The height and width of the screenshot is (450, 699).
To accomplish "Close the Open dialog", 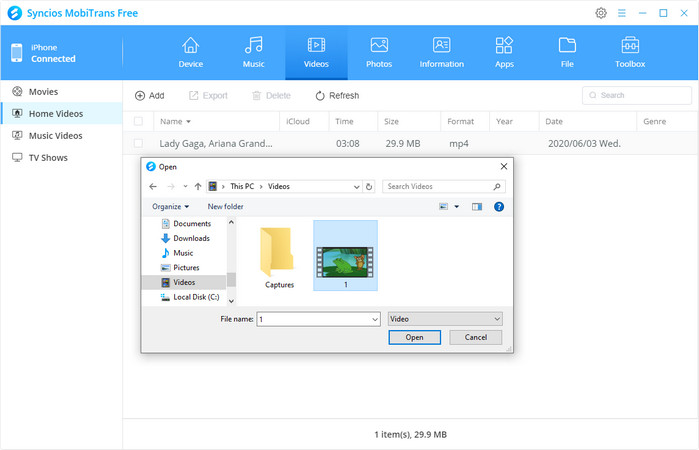I will point(504,166).
